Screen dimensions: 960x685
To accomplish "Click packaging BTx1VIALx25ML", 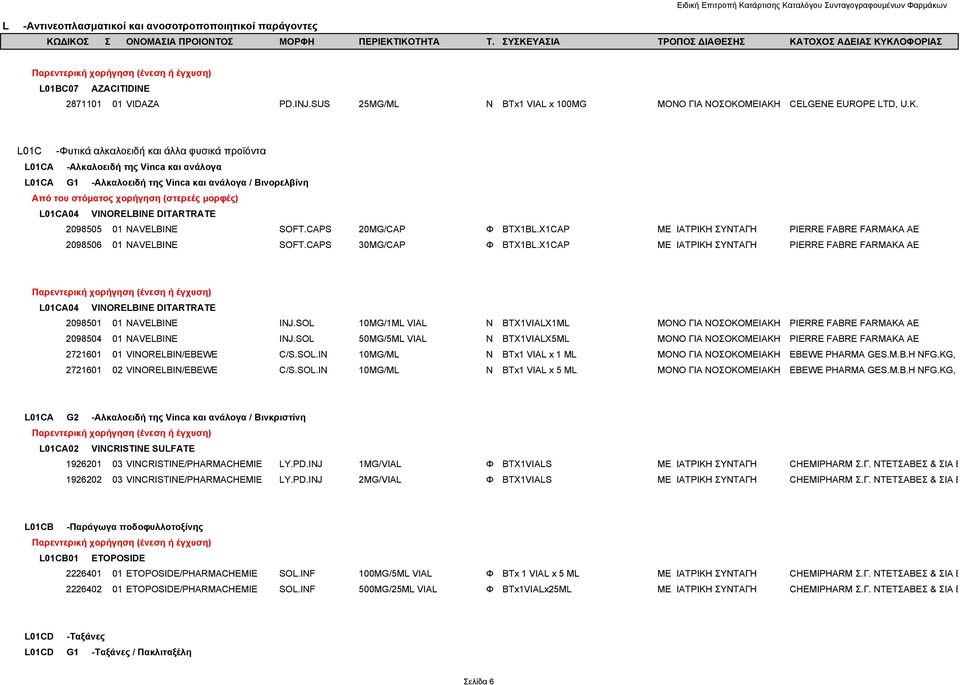I will 536,590.
